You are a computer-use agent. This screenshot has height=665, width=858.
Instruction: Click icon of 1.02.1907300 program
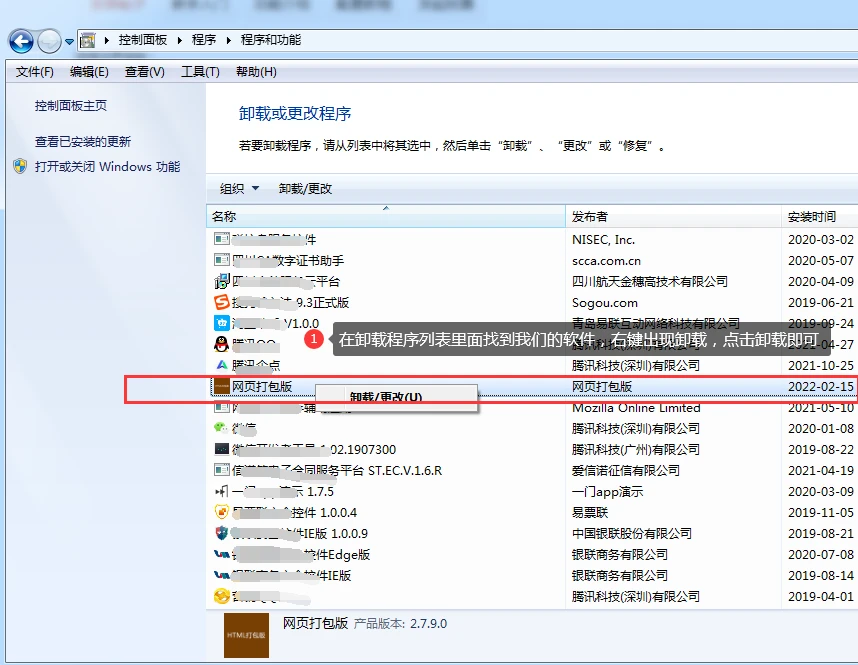(222, 449)
